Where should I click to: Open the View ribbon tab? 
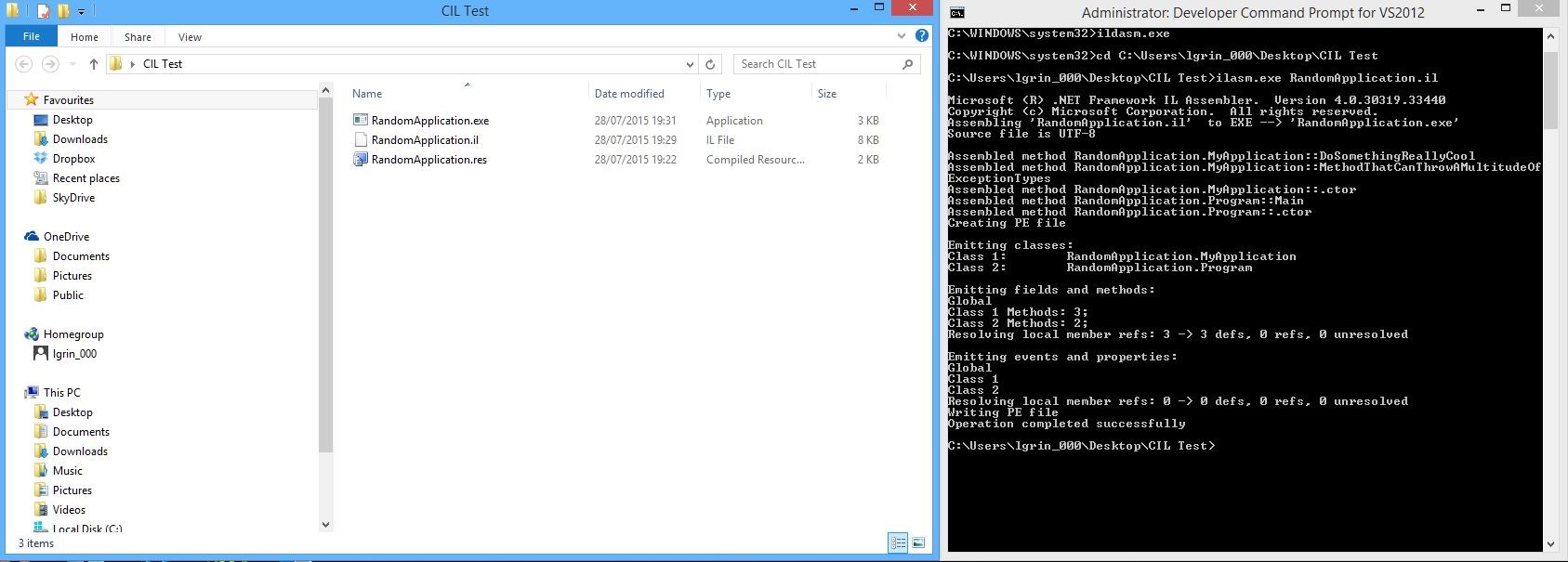[x=190, y=37]
